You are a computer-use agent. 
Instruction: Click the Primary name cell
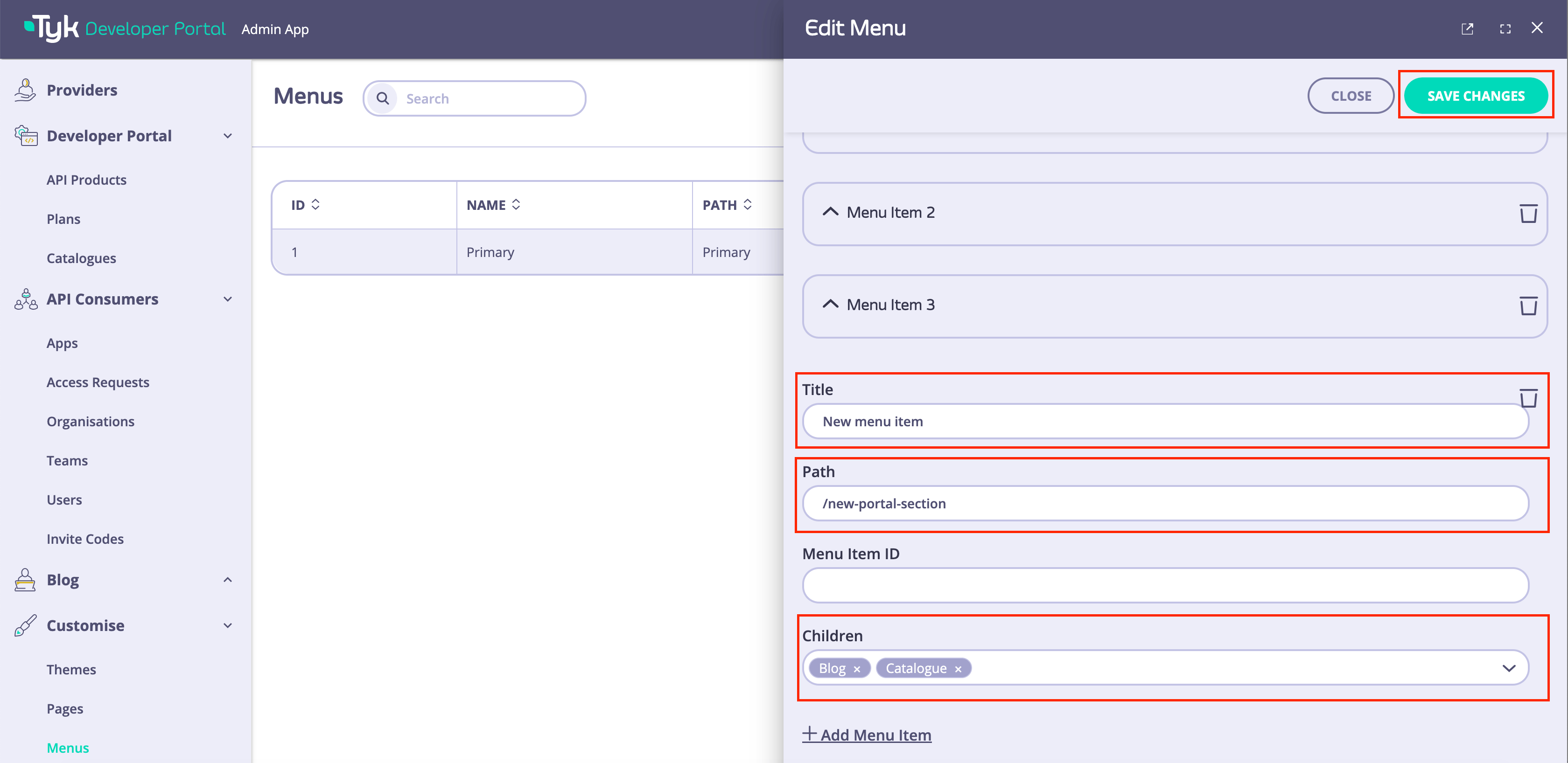pos(574,252)
